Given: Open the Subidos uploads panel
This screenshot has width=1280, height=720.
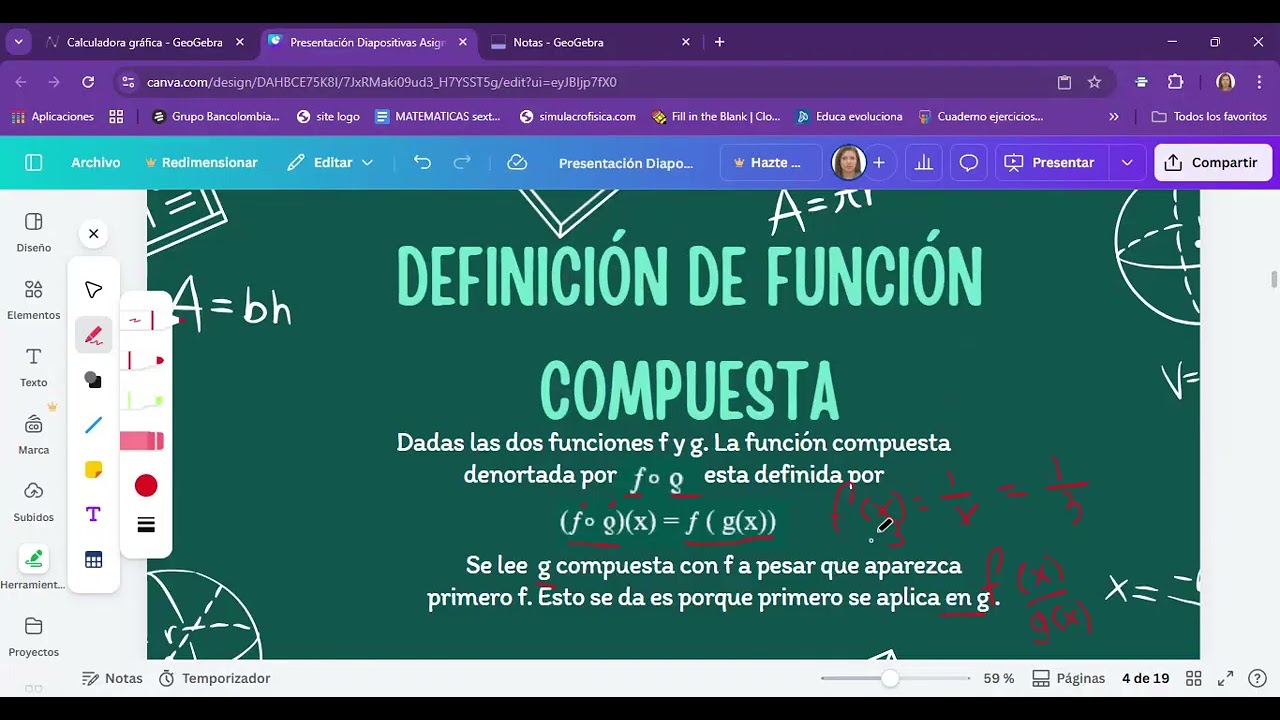Looking at the screenshot, I should click(33, 502).
